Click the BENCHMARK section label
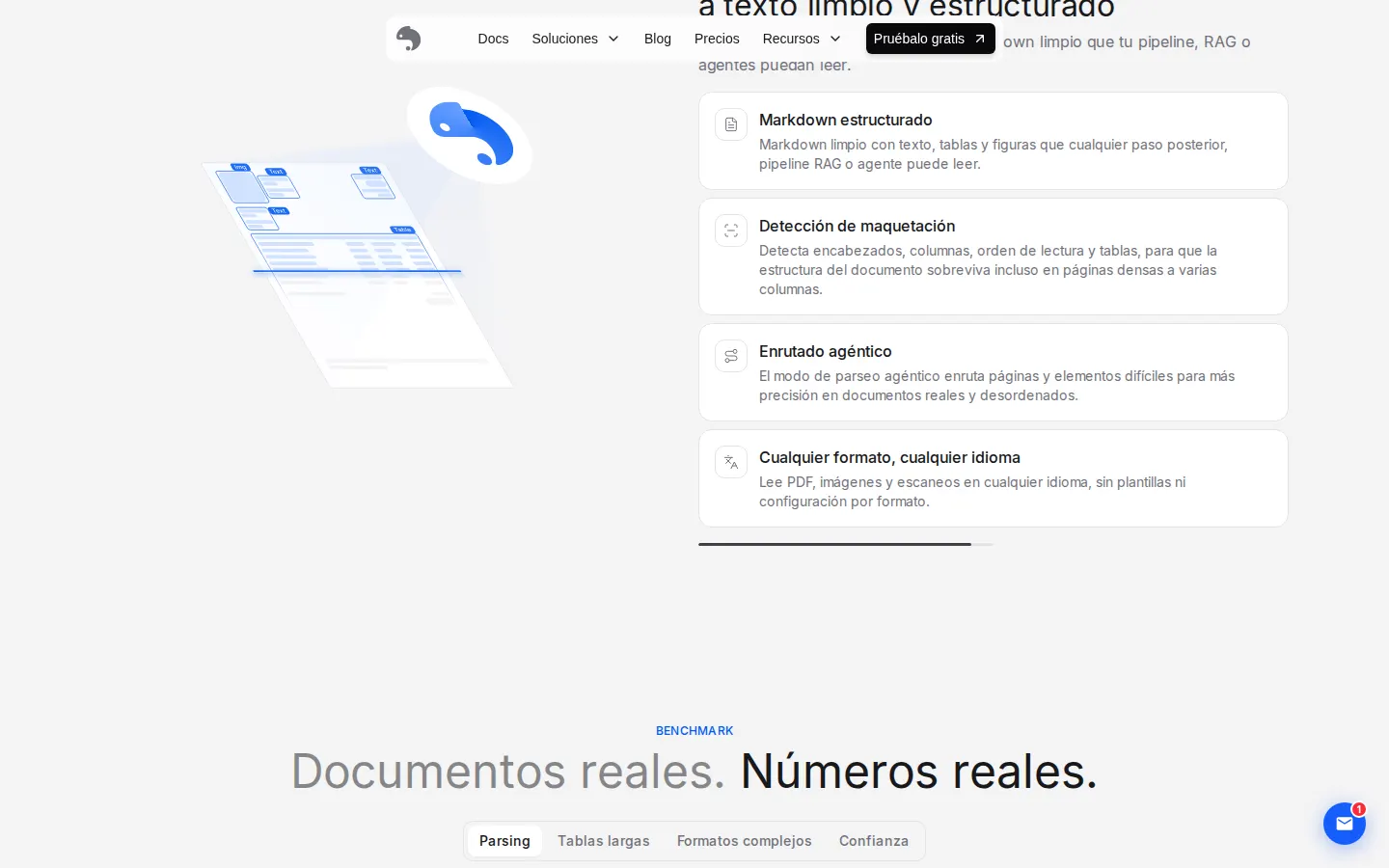This screenshot has height=868, width=1389. 694,731
